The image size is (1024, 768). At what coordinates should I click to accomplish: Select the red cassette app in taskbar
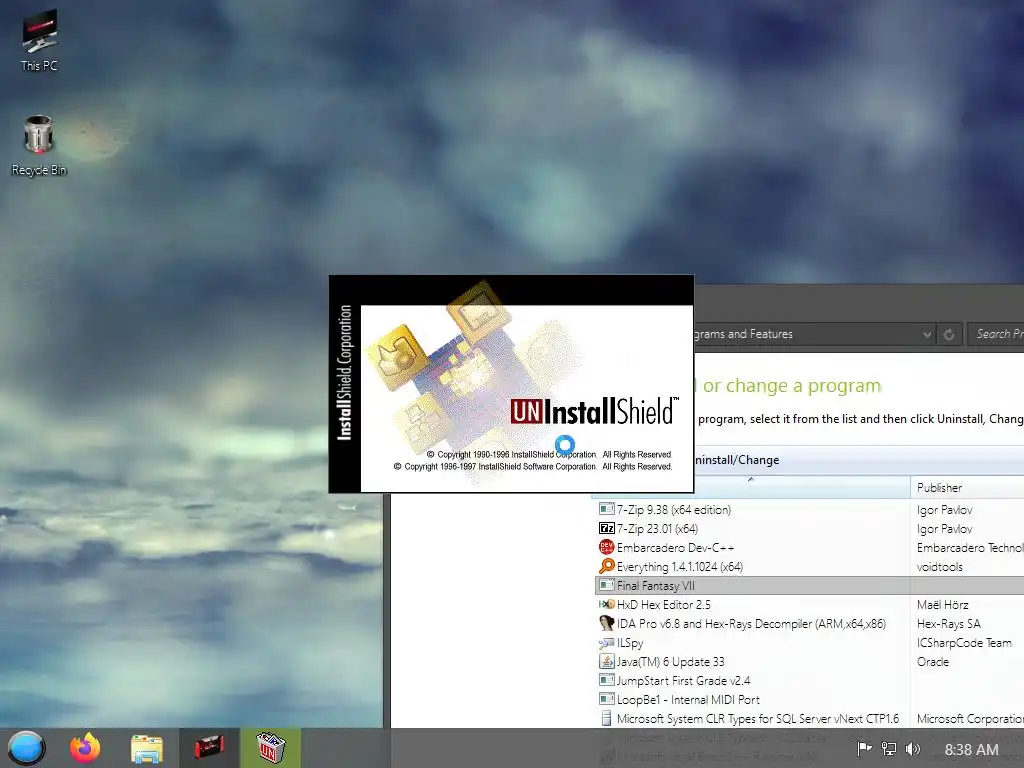209,748
